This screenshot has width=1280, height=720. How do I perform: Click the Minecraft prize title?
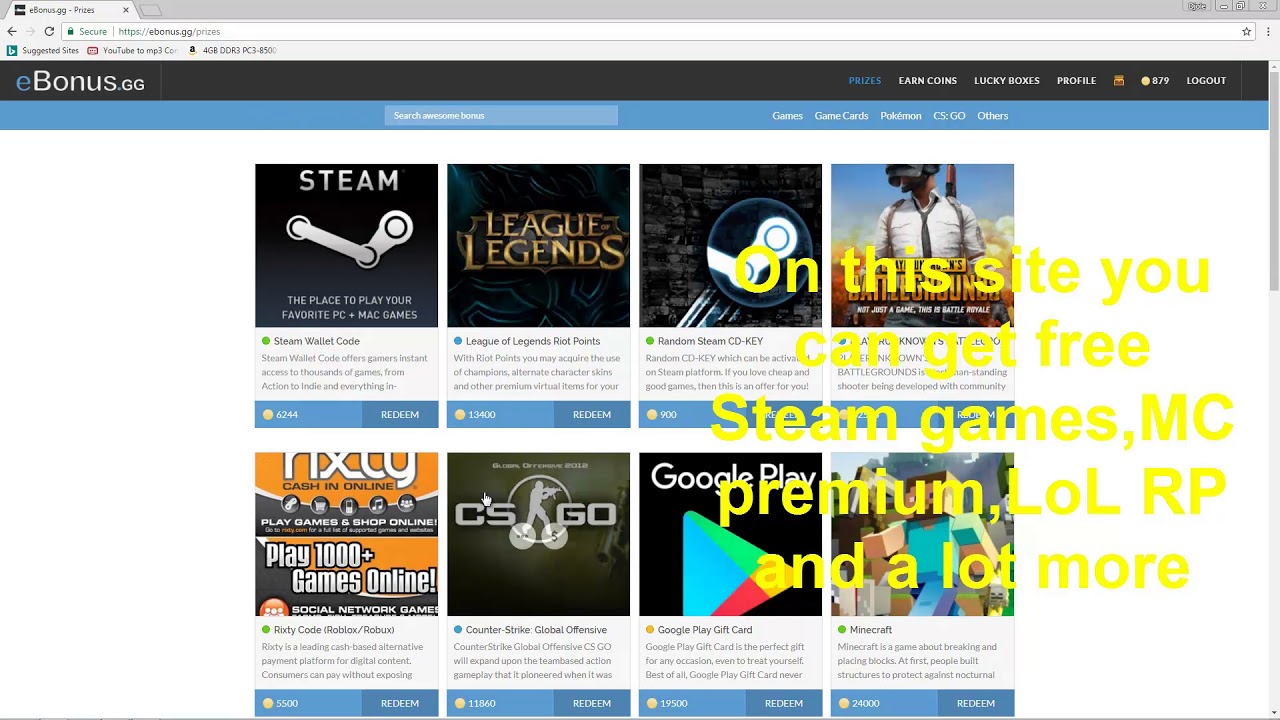(871, 630)
